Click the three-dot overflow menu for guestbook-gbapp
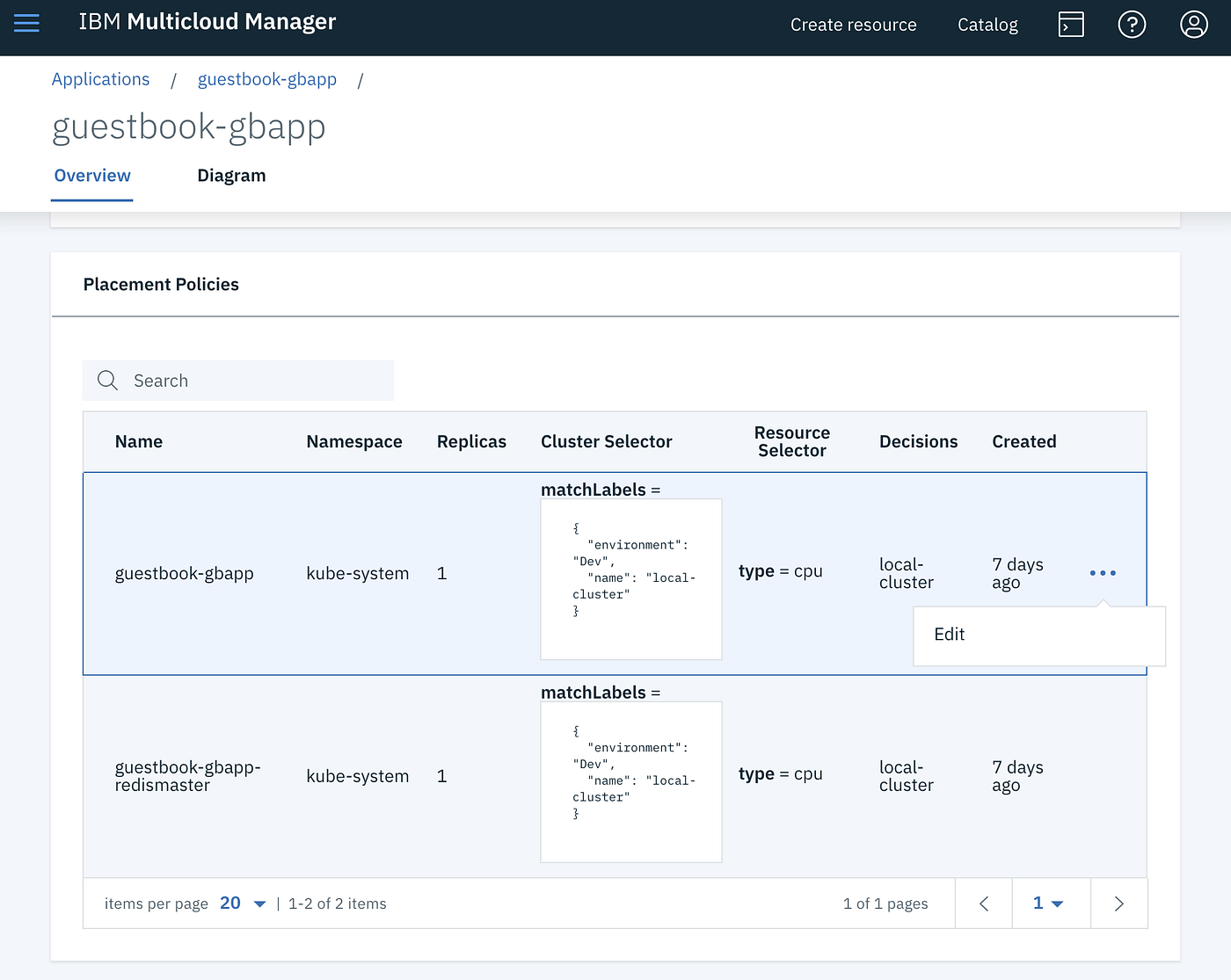 1103,573
